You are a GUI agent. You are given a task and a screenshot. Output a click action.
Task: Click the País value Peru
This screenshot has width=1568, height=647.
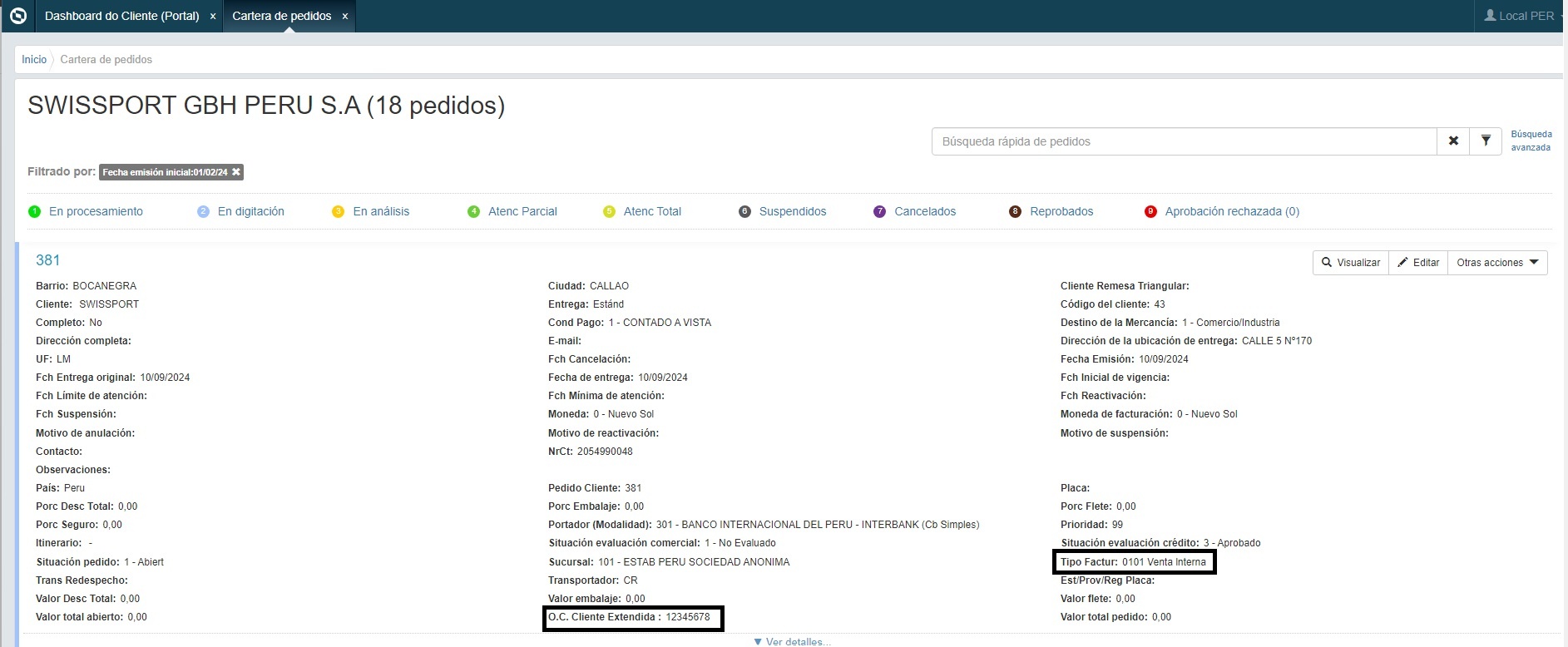coord(75,488)
